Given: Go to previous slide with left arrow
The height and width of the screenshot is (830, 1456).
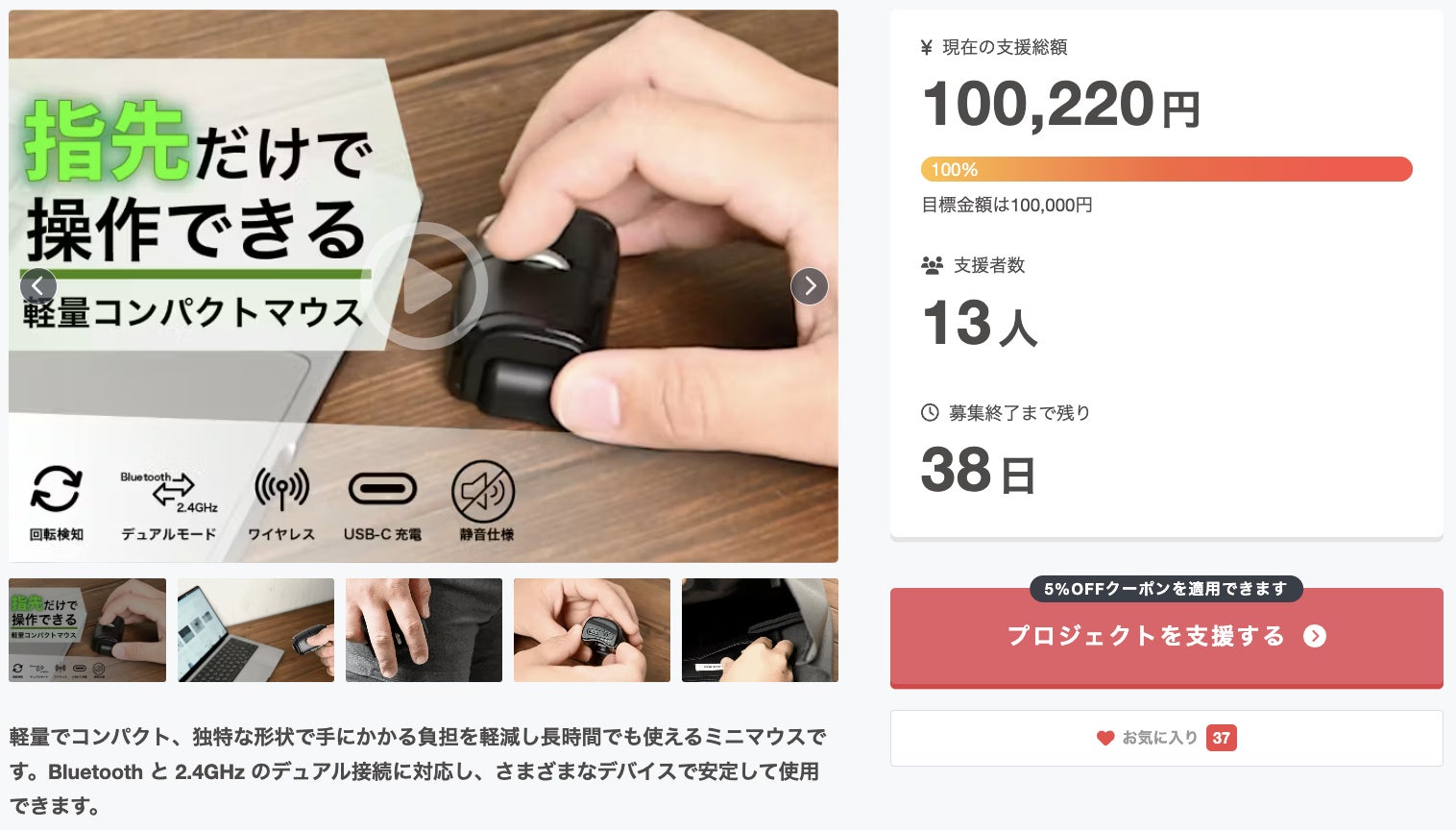Looking at the screenshot, I should (38, 286).
